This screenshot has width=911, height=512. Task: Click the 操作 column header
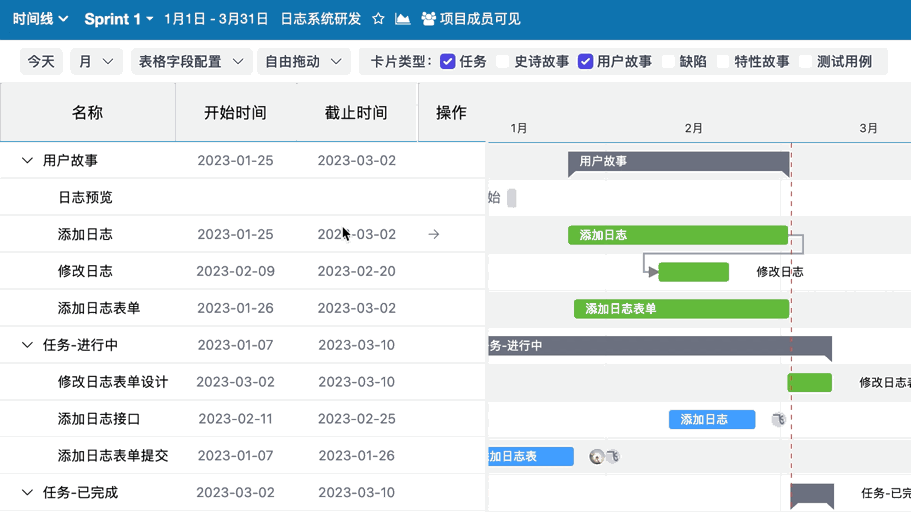[451, 113]
